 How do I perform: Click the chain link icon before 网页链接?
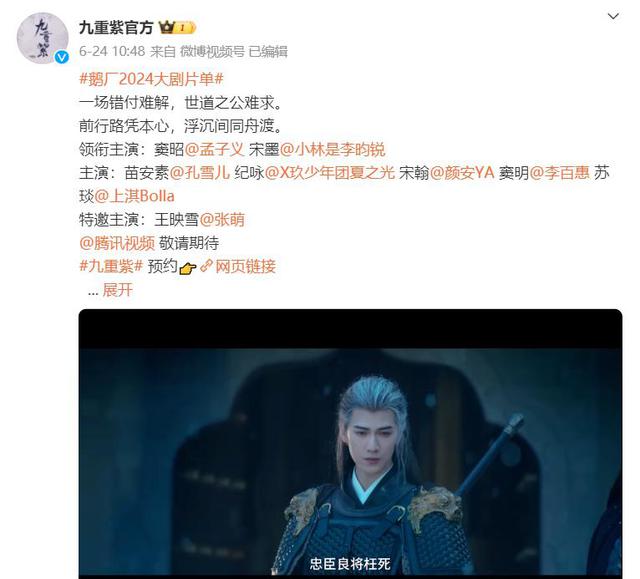point(207,266)
